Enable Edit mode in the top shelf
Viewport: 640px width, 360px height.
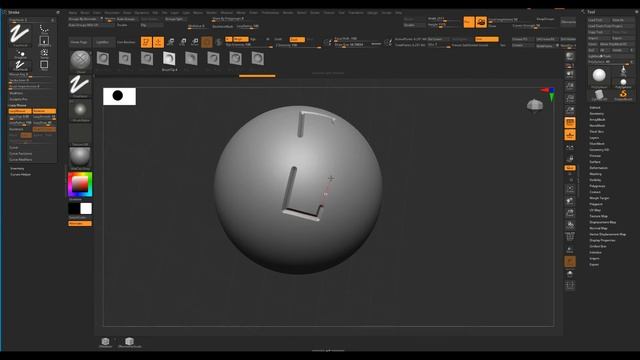(x=146, y=42)
